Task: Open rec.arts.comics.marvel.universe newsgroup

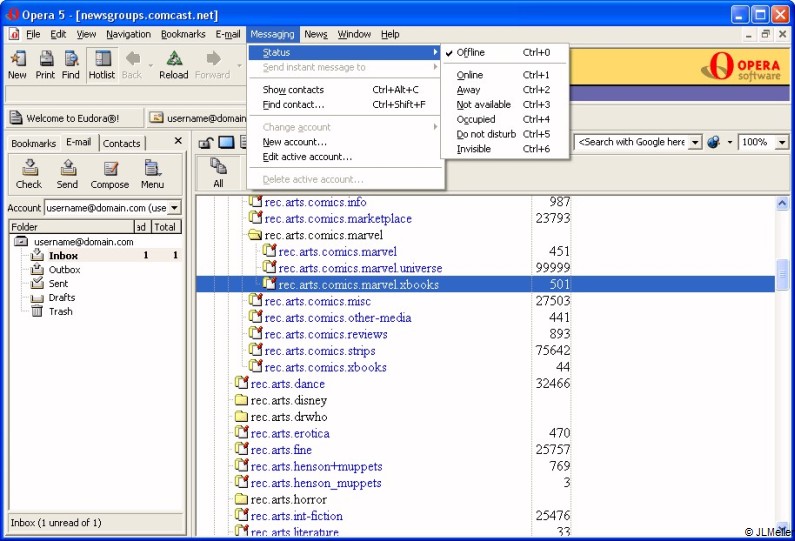Action: click(360, 268)
